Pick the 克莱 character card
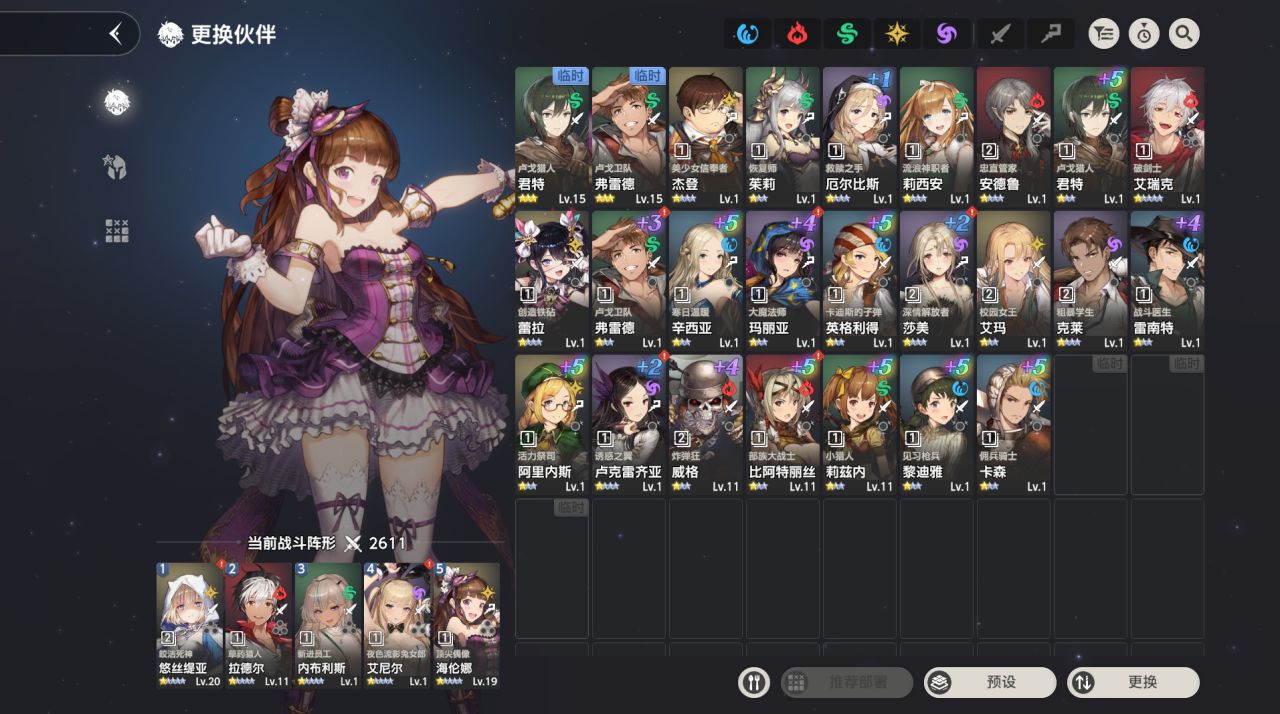The image size is (1280, 714). [1091, 281]
